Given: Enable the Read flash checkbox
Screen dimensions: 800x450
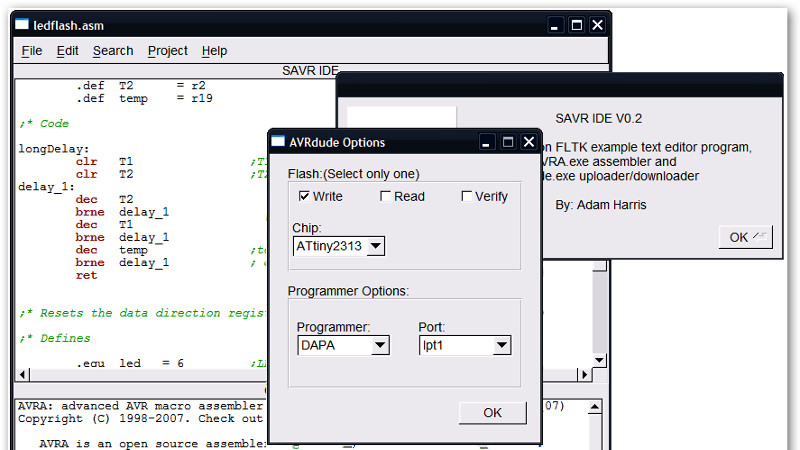Looking at the screenshot, I should tap(386, 196).
